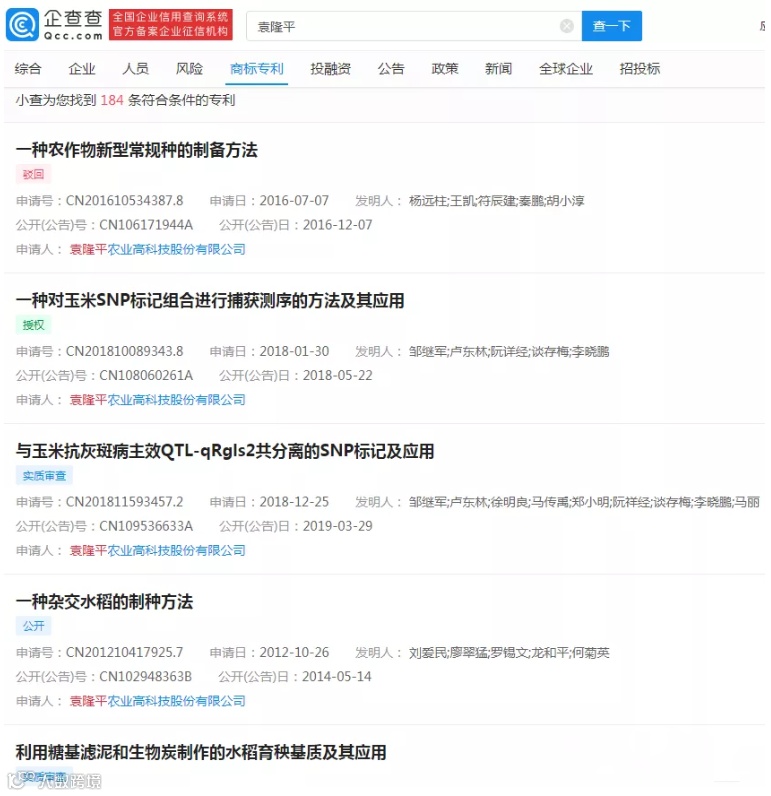Screen dimensions: 771x796
Task: Click the Qcc.com logo icon
Action: pyautogui.click(x=22, y=24)
